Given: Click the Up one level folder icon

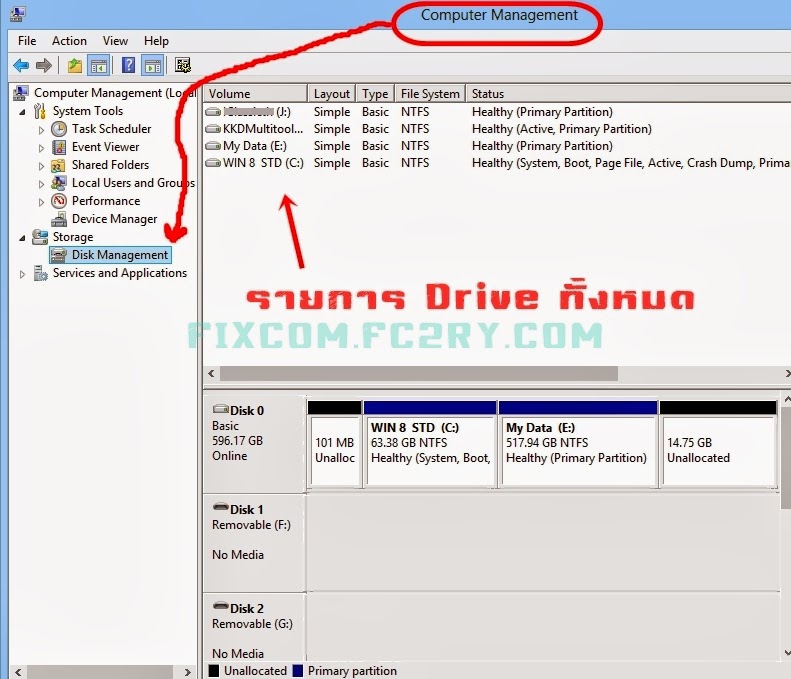Looking at the screenshot, I should [75, 66].
